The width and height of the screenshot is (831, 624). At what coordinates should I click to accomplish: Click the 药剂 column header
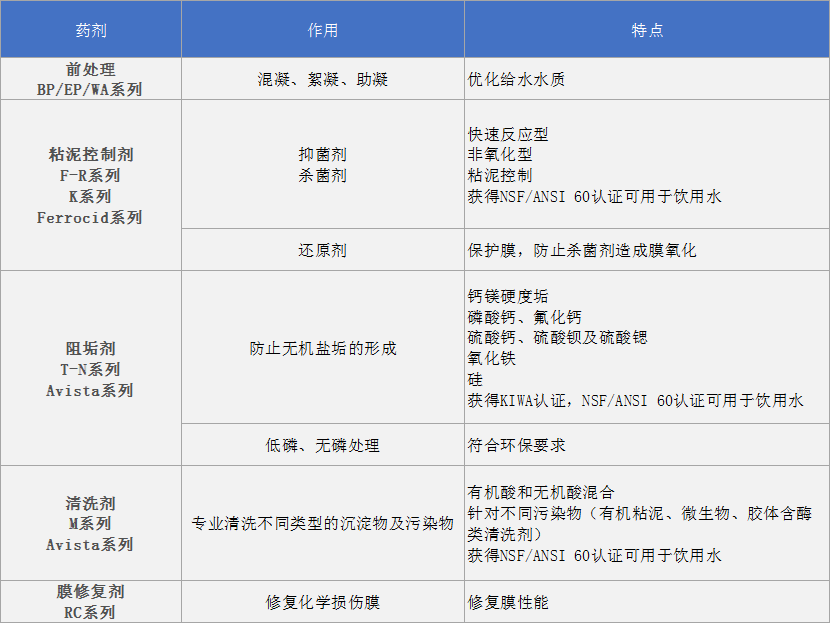click(90, 30)
